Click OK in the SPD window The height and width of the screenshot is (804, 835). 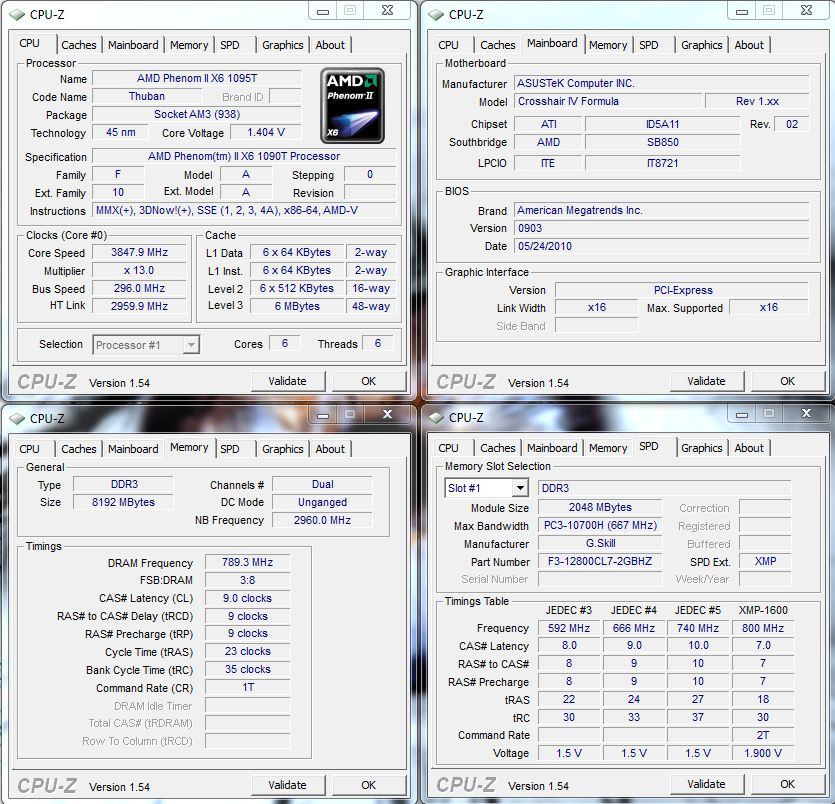[x=788, y=784]
